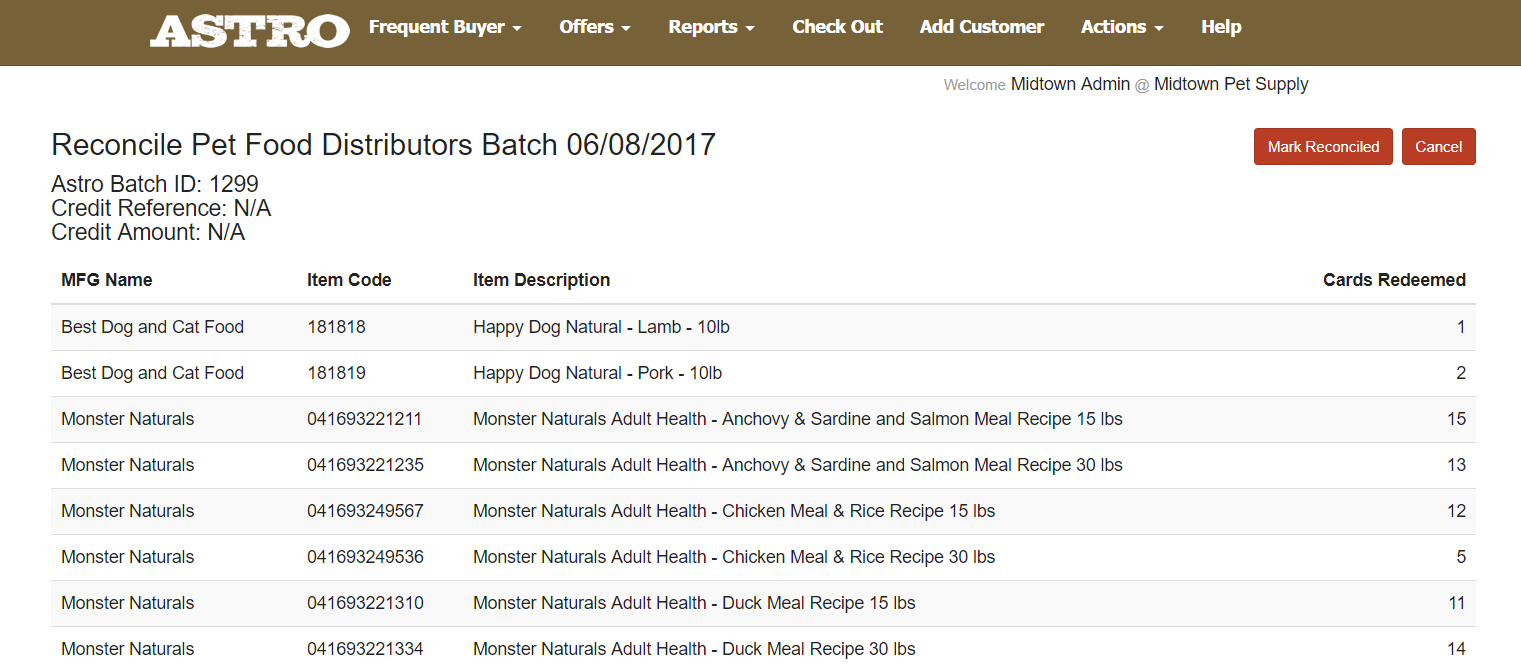
Task: Click Duck Meal Recipe 30 lbs description
Action: (694, 649)
